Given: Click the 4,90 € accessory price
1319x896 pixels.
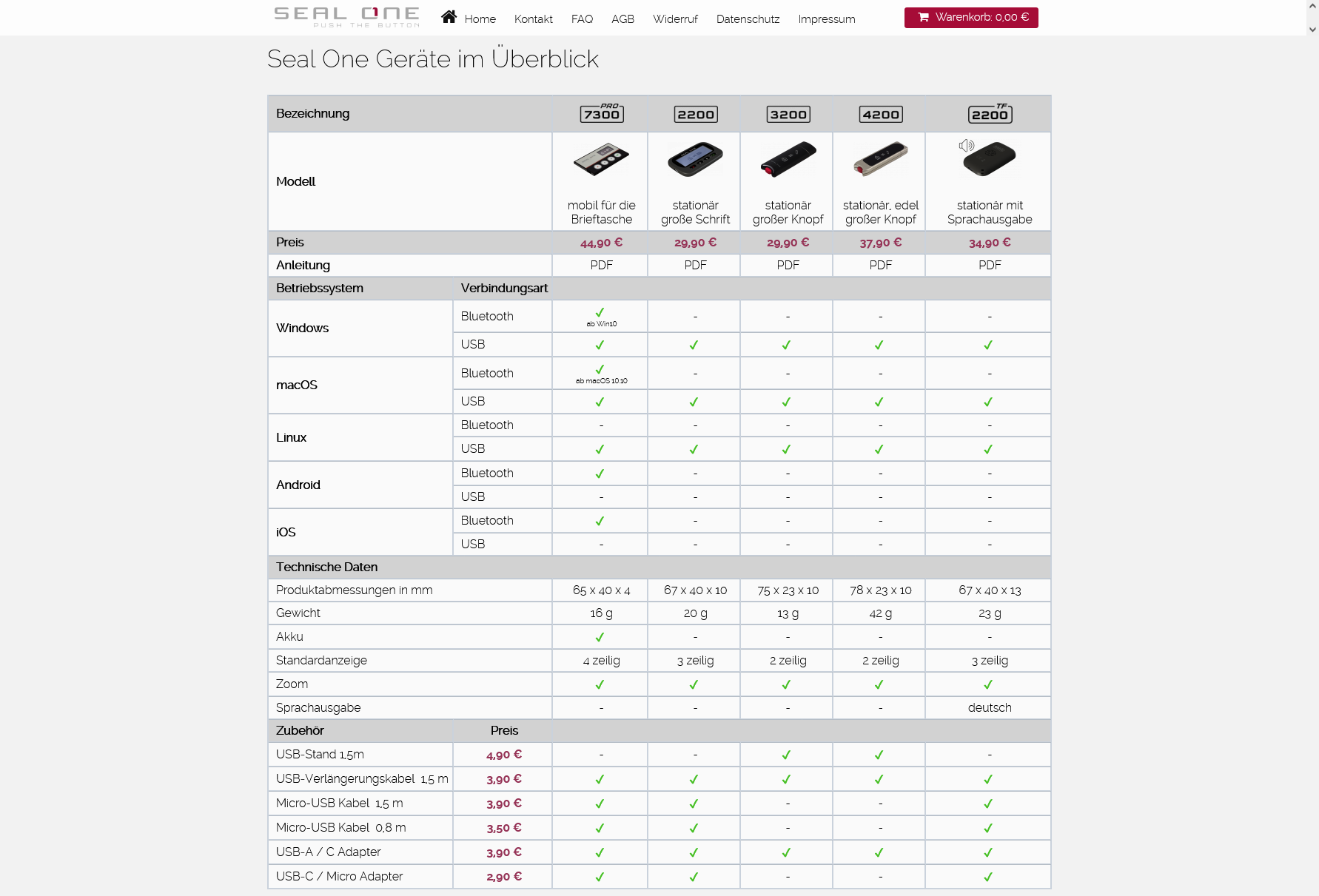Looking at the screenshot, I should pos(504,755).
